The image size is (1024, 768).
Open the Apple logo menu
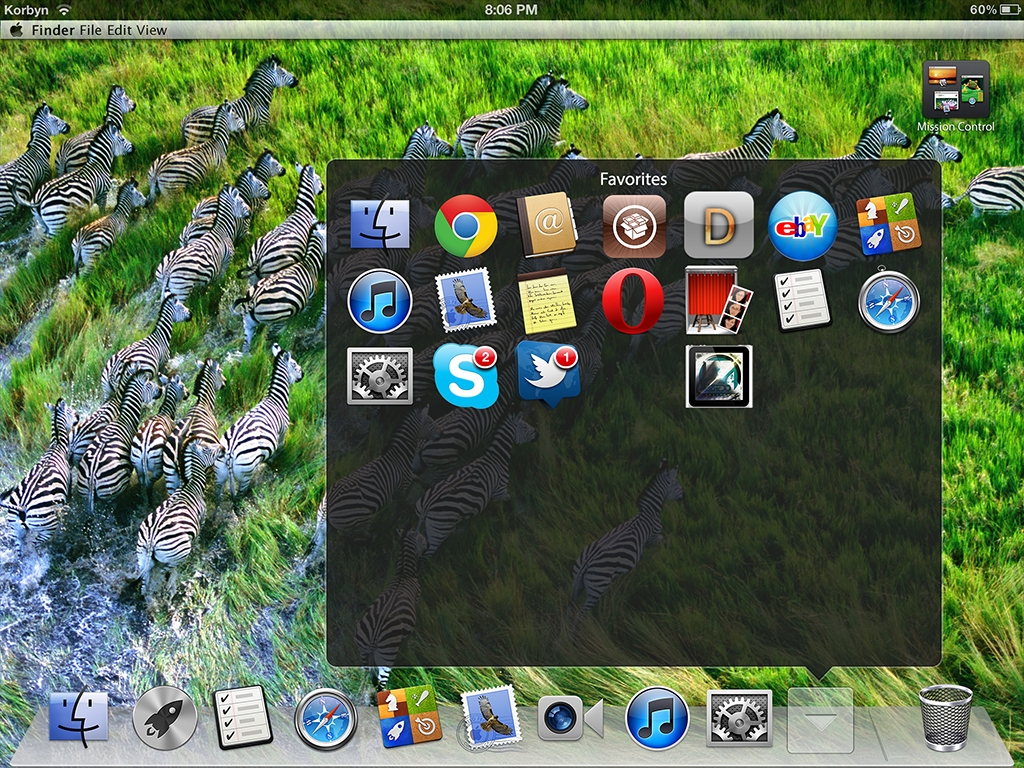coord(16,29)
